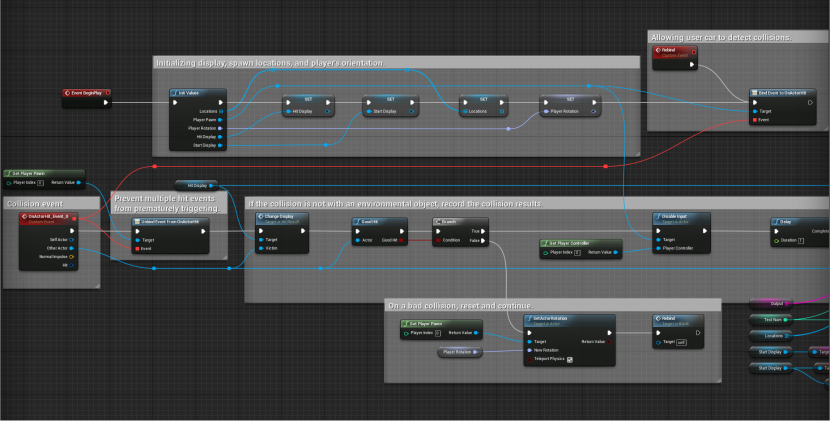
Task: Click the Target pin on Unbind Event from OnActorHit
Action: 138,240
